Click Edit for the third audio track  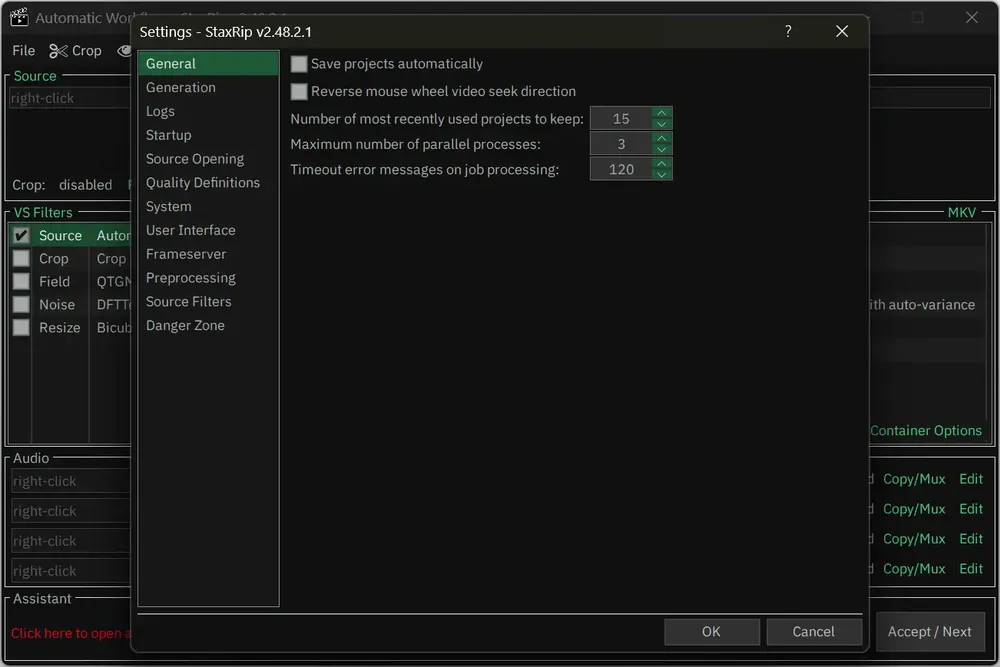971,539
